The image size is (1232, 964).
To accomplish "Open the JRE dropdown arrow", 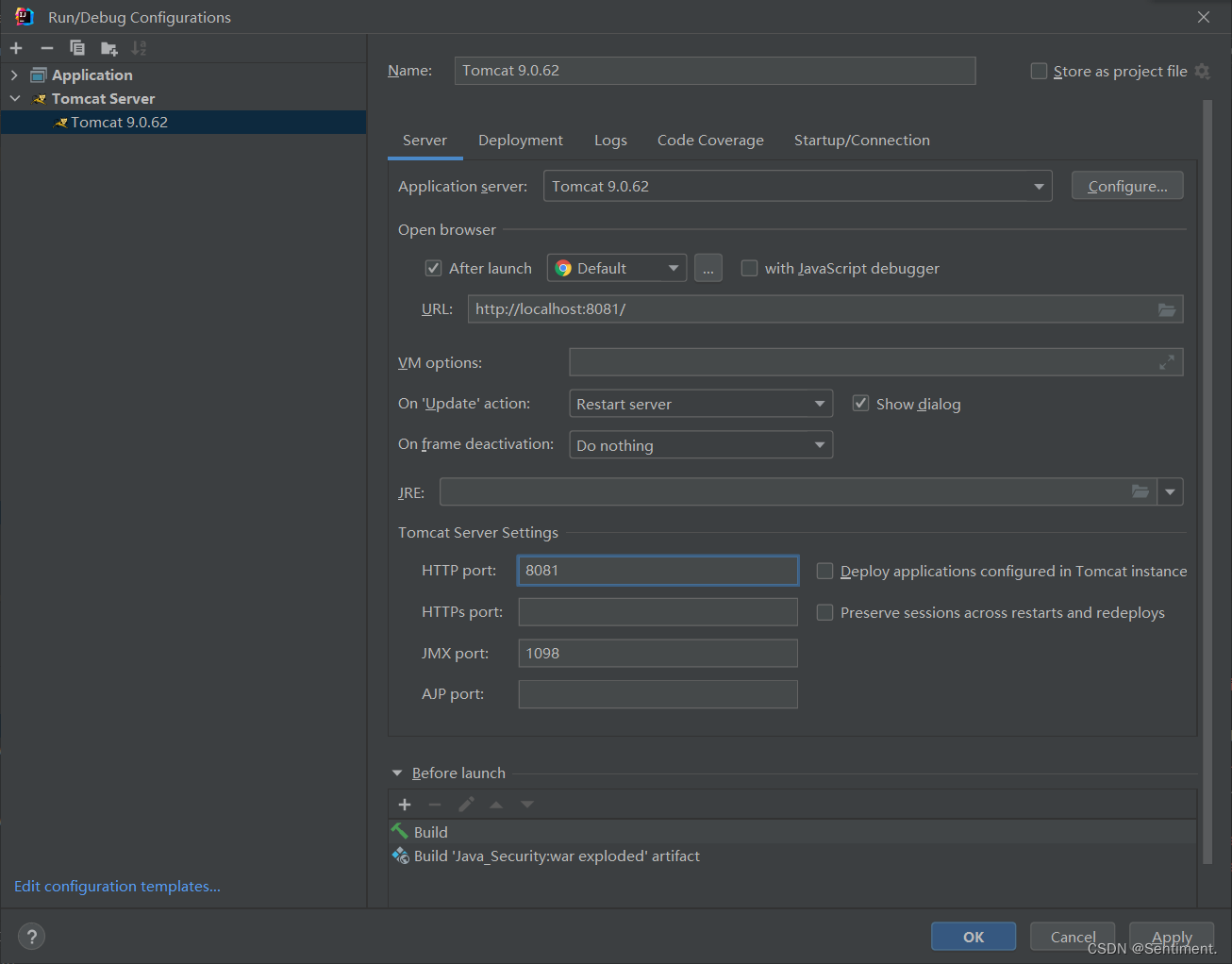I will coord(1170,491).
